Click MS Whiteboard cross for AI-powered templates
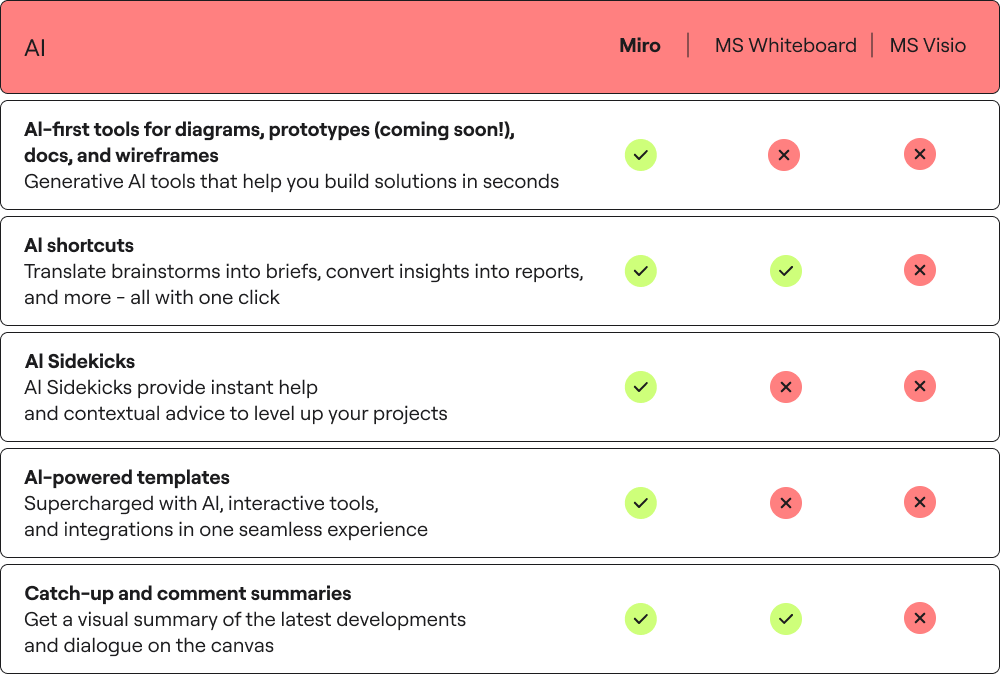The width and height of the screenshot is (1000, 674). pyautogui.click(x=786, y=503)
